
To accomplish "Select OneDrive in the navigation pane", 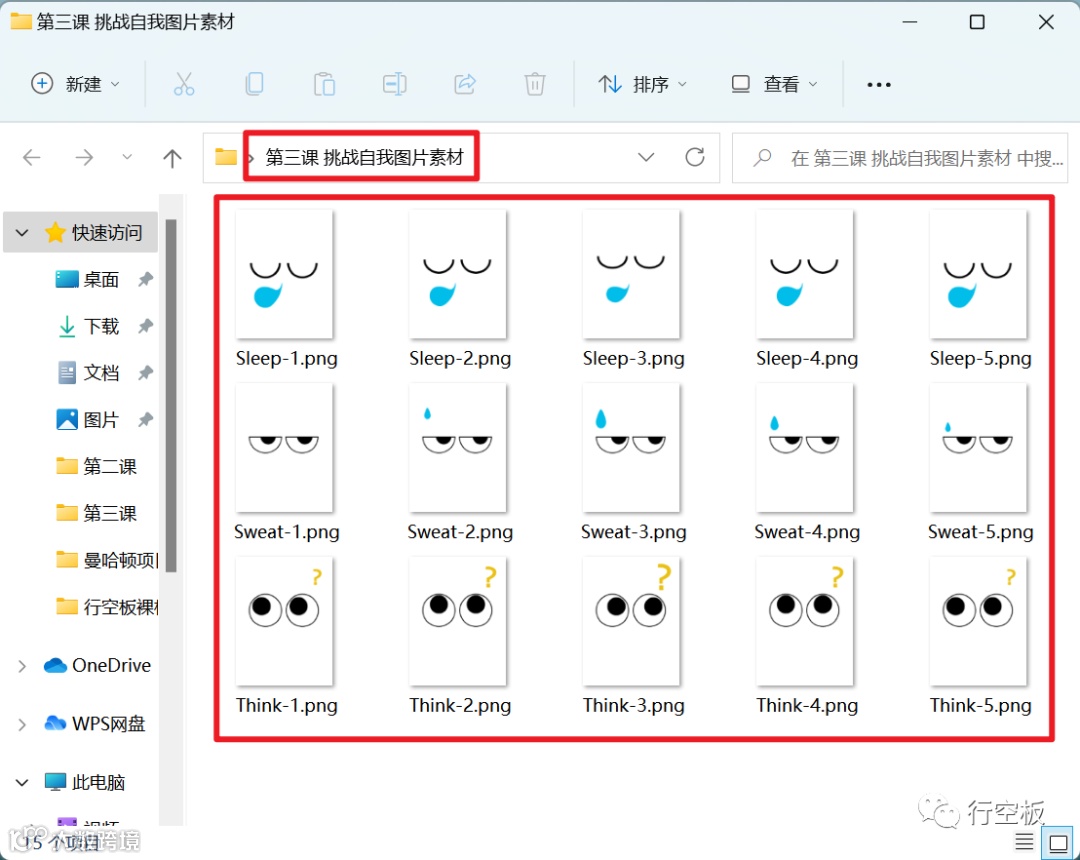I will [x=97, y=666].
